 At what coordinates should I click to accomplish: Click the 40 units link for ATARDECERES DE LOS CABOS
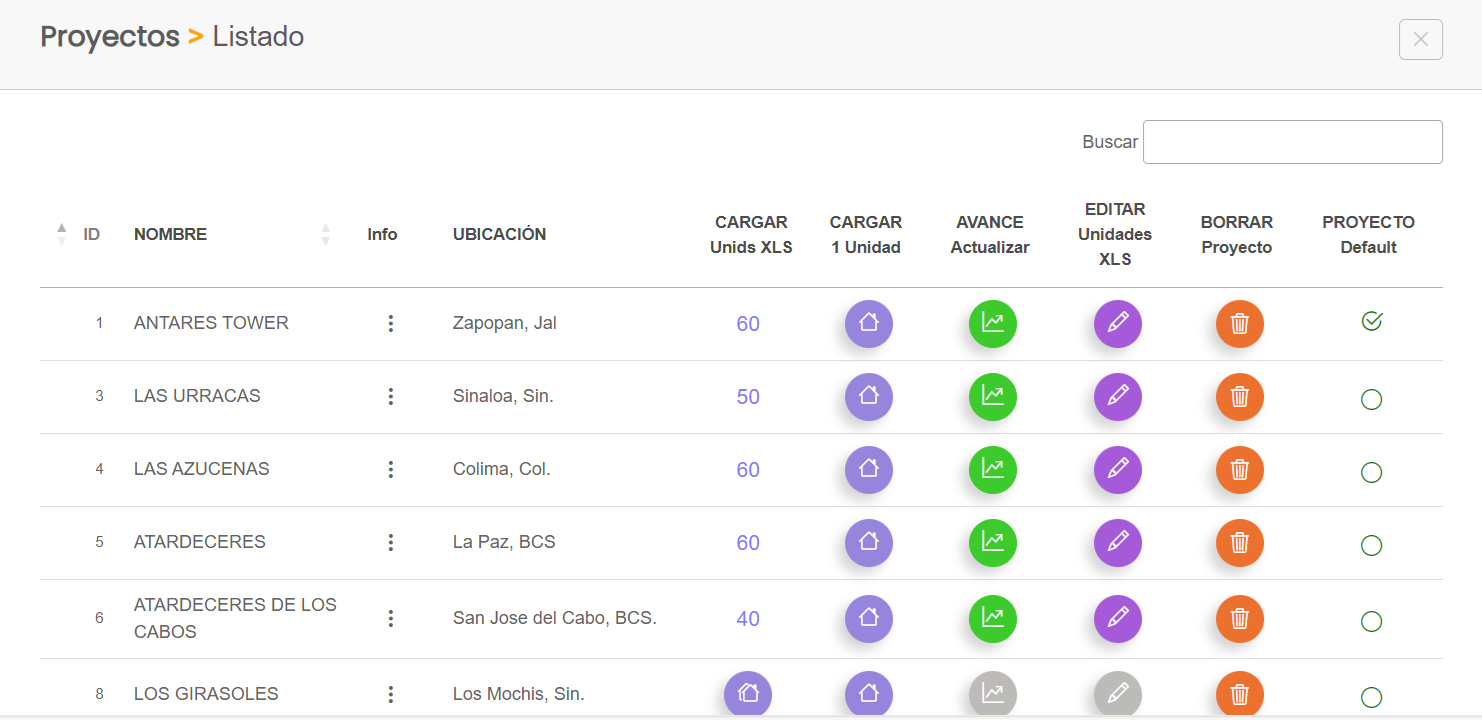click(x=748, y=619)
